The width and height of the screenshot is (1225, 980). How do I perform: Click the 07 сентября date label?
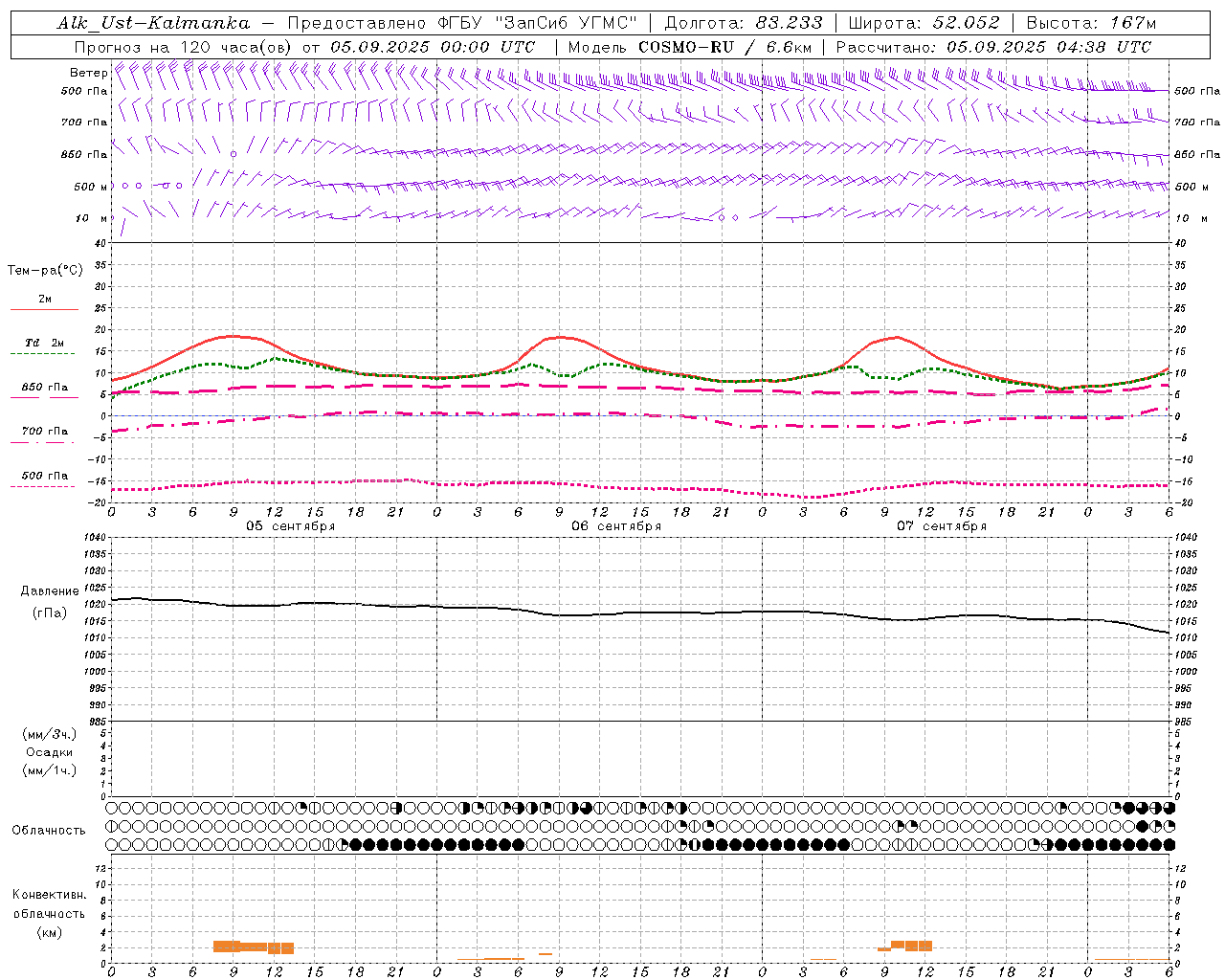942,525
